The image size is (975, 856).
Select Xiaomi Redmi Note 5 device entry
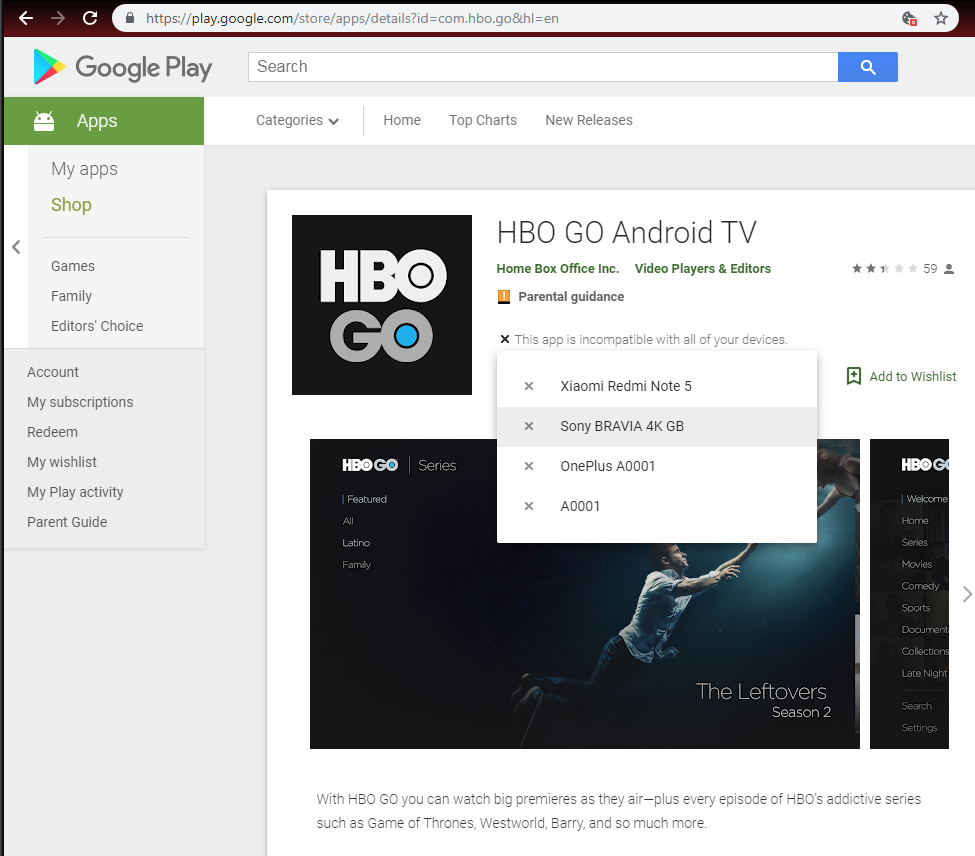pos(625,386)
